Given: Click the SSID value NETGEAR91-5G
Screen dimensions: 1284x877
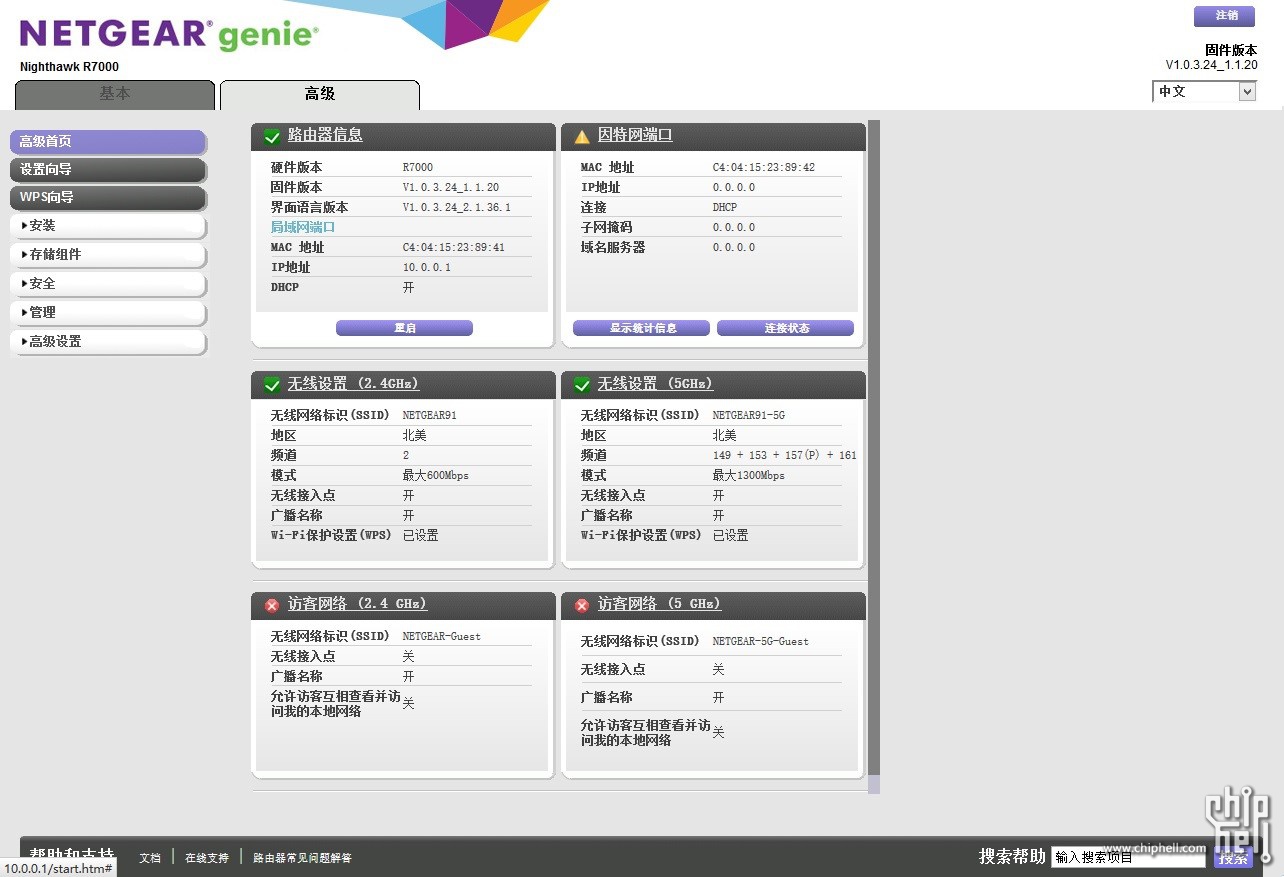Looking at the screenshot, I should point(748,416).
